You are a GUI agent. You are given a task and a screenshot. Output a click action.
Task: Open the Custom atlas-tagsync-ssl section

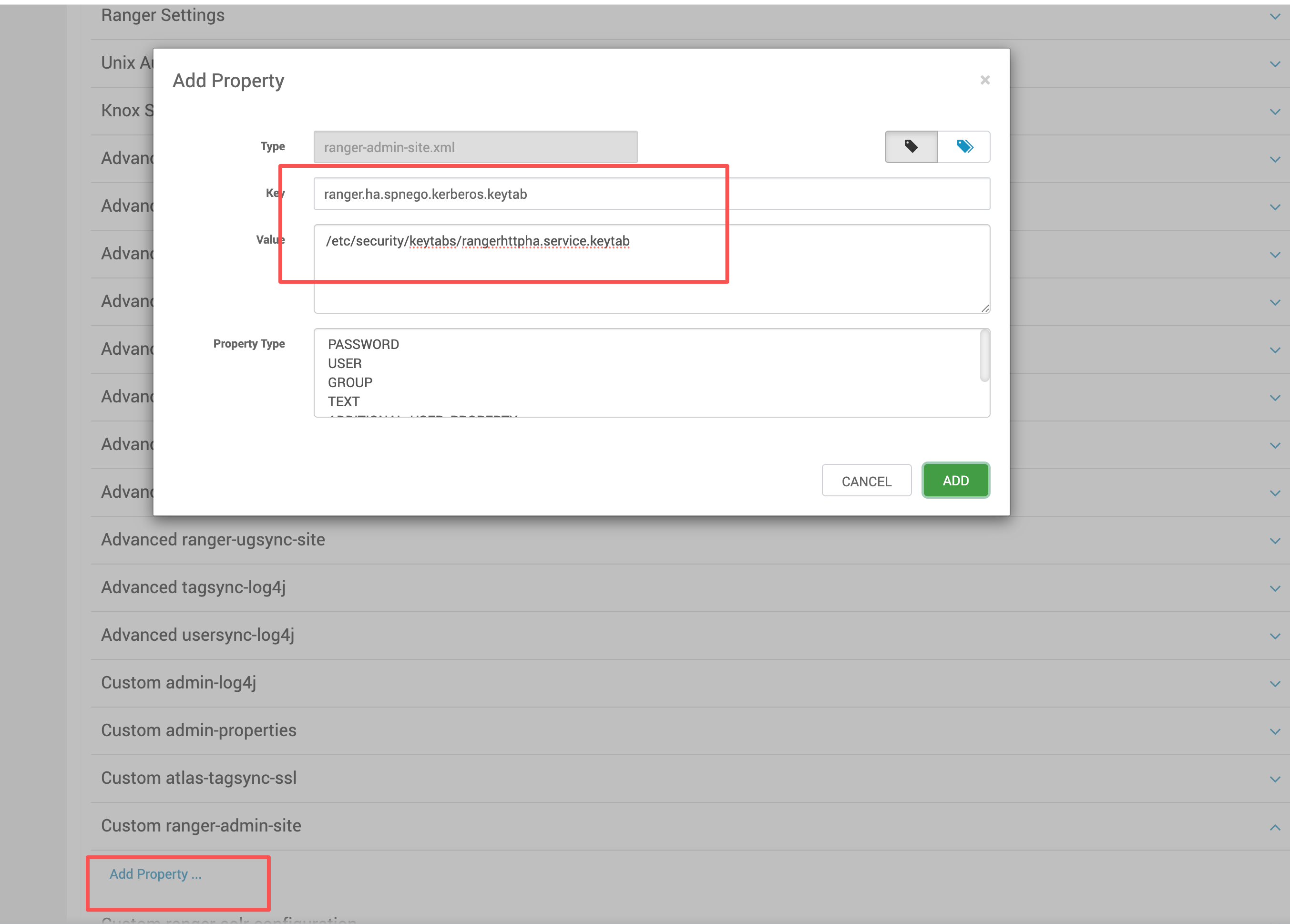[x=198, y=778]
